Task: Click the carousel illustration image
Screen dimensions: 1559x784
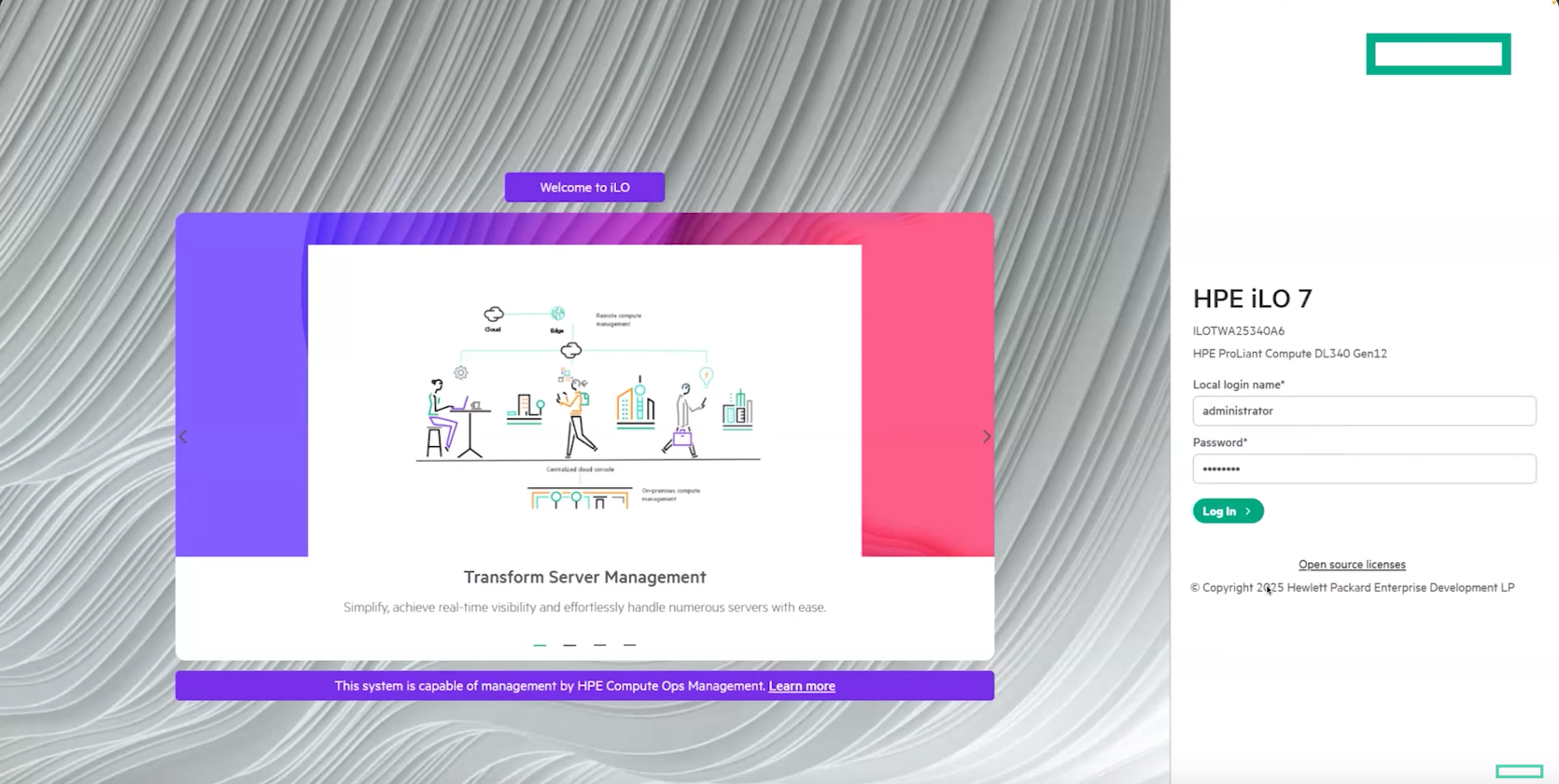Action: click(x=584, y=400)
